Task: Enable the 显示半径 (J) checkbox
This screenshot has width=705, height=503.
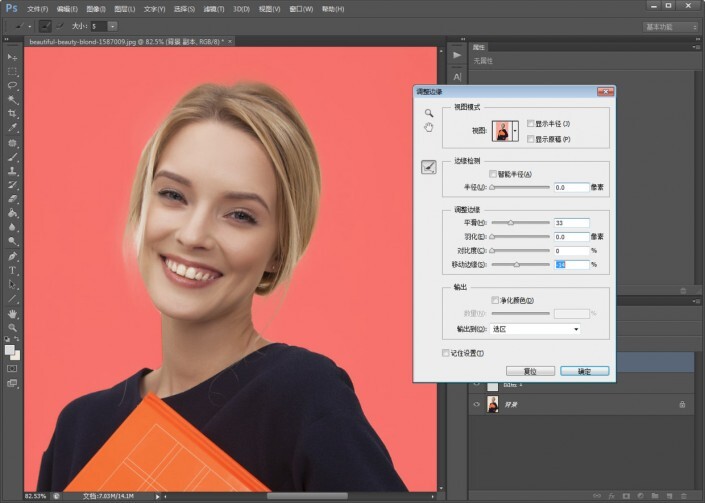Action: click(530, 123)
